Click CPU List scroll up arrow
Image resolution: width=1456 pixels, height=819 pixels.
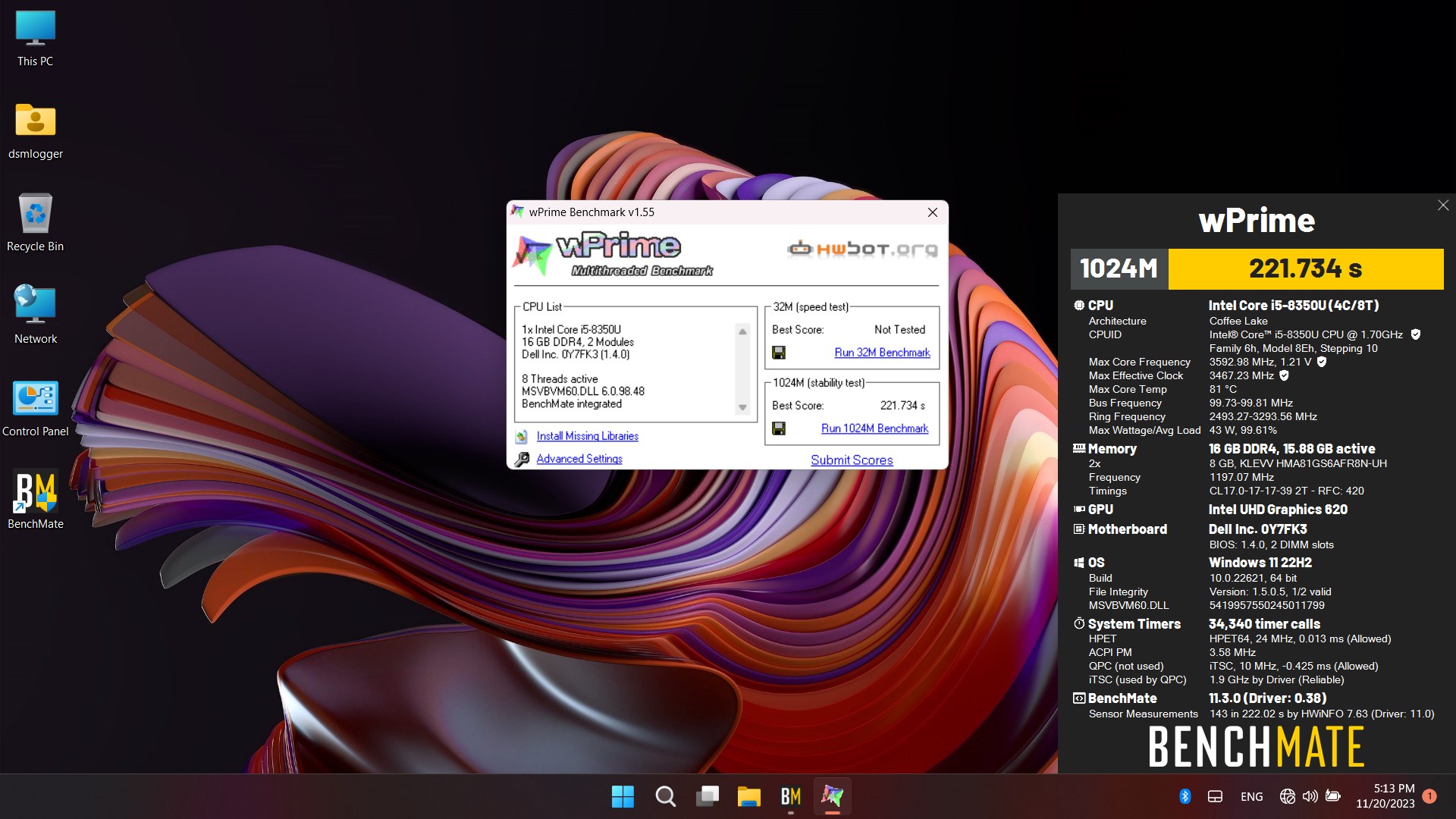pos(742,331)
